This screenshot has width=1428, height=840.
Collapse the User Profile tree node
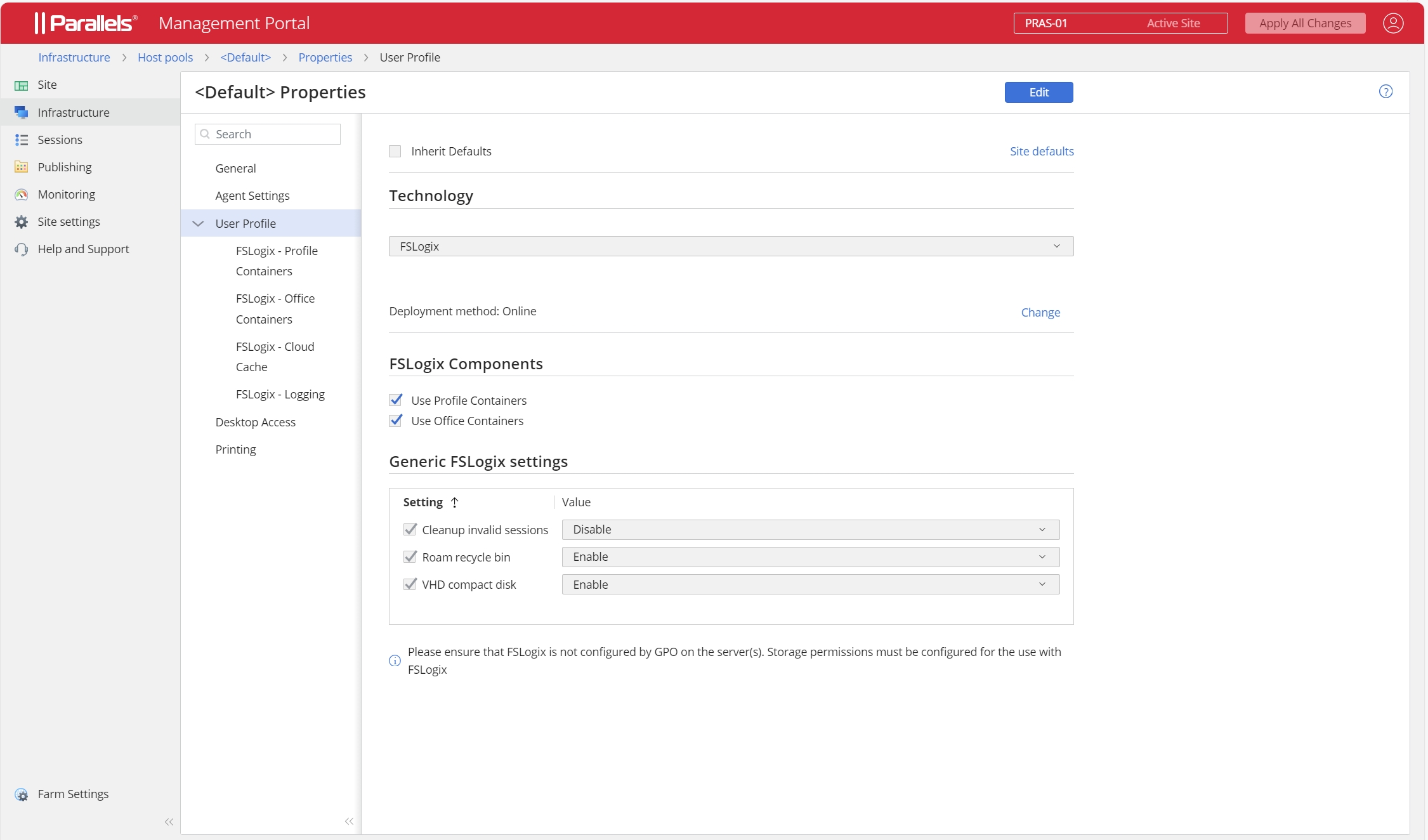(198, 223)
